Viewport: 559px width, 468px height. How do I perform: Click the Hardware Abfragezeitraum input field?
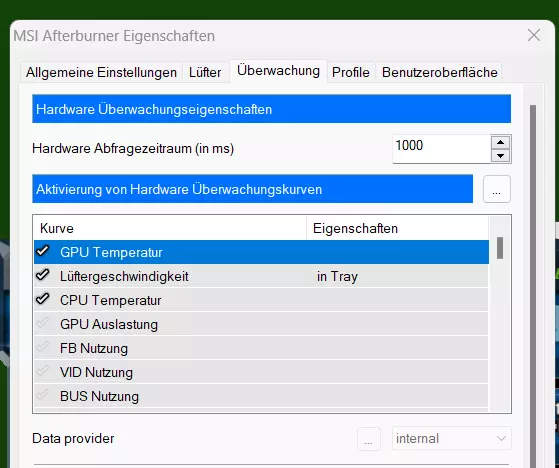[x=441, y=149]
